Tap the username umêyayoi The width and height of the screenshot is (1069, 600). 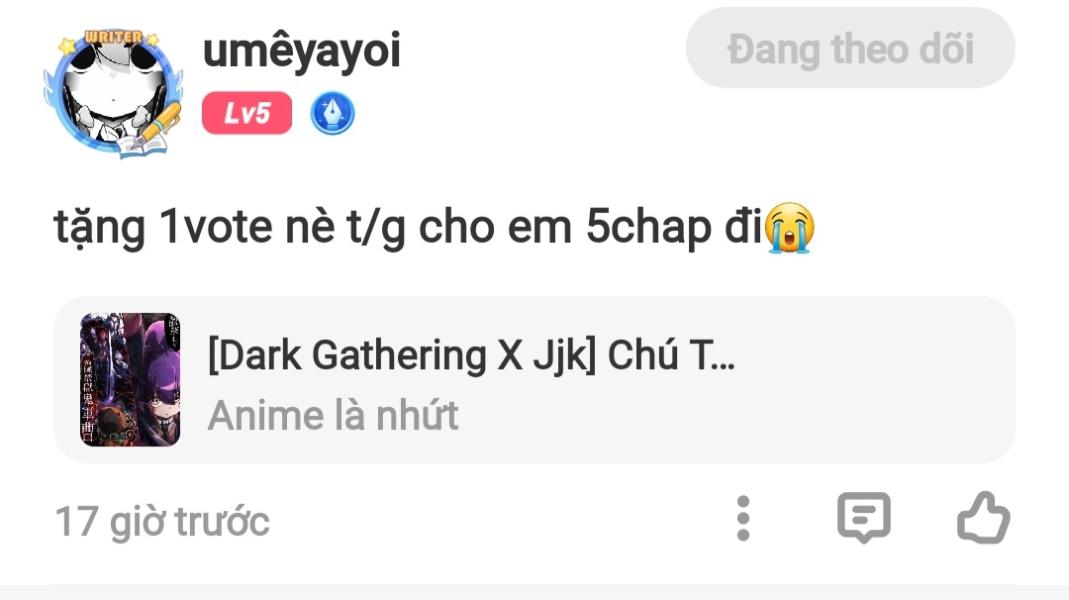point(301,51)
